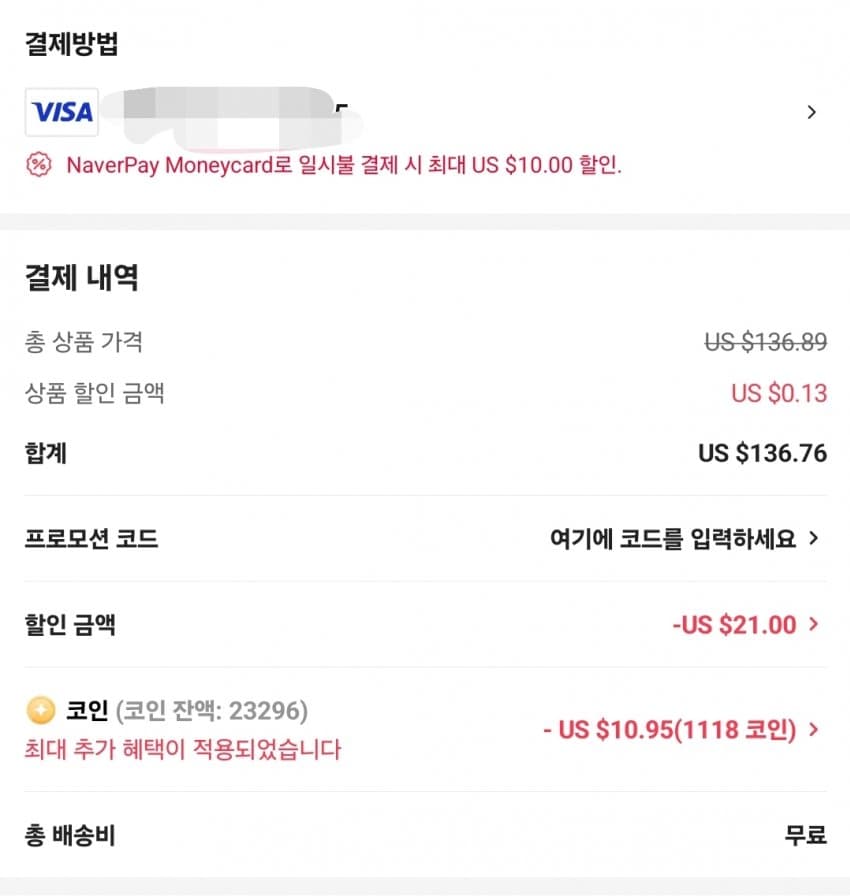Tap the 무료 shipping fee value
Viewport: 850px width, 896px height.
pos(805,835)
